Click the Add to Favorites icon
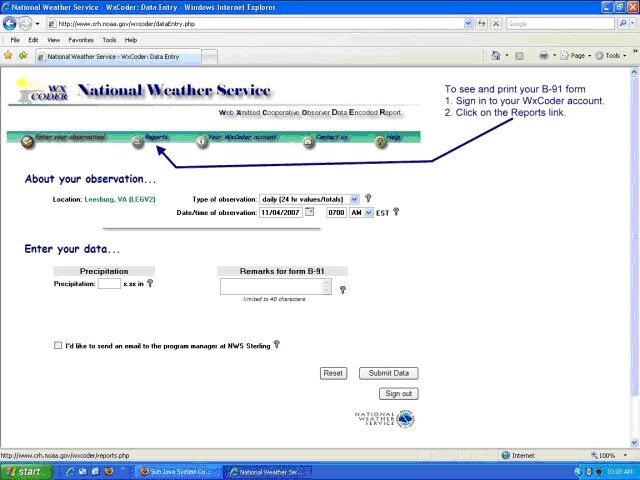640x480 pixels. [x=23, y=56]
